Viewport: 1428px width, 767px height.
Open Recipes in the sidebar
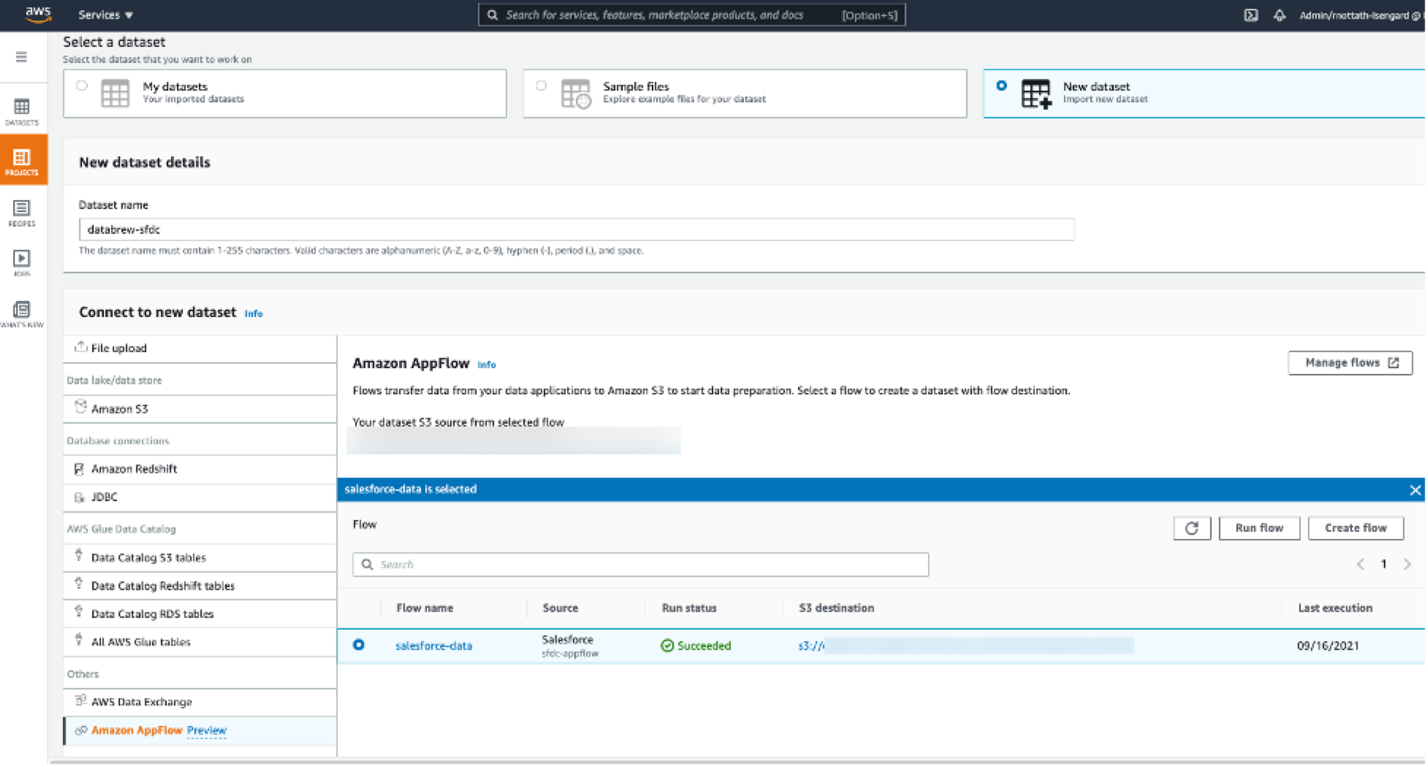pos(22,213)
